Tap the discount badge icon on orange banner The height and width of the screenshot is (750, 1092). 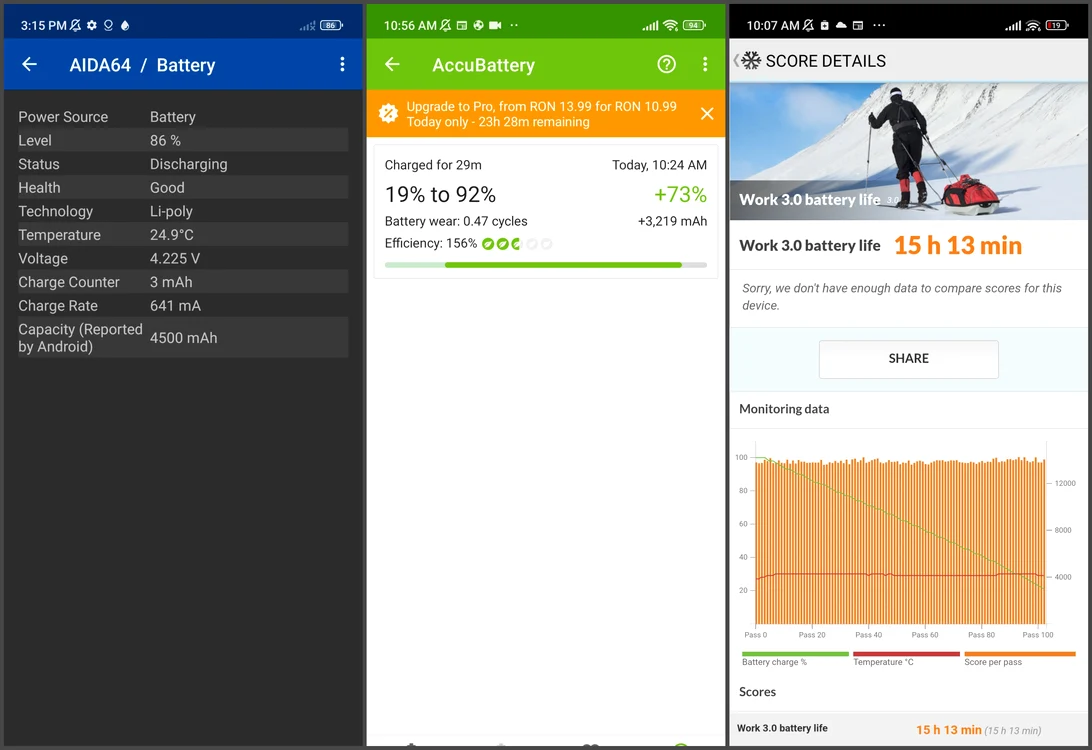point(388,114)
